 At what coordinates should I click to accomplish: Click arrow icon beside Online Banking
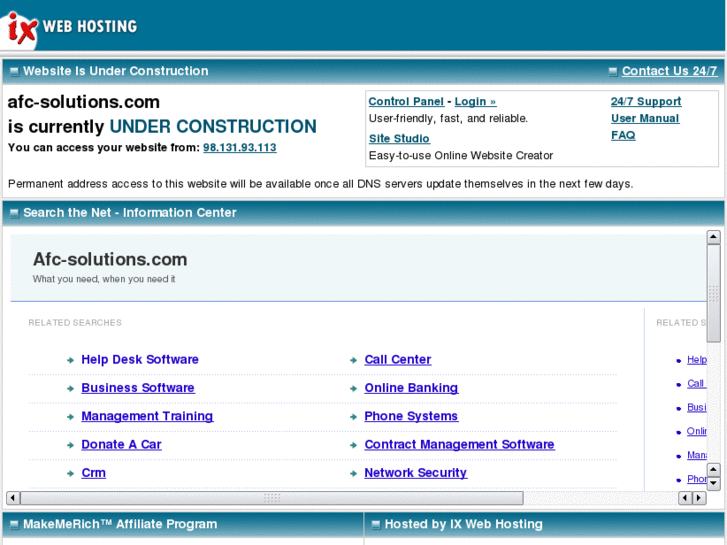(x=353, y=388)
